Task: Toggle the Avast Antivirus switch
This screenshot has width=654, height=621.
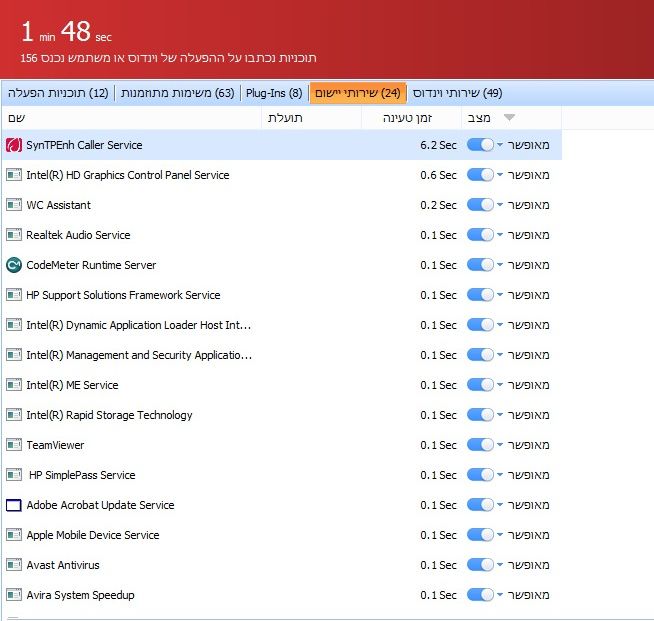Action: 480,565
